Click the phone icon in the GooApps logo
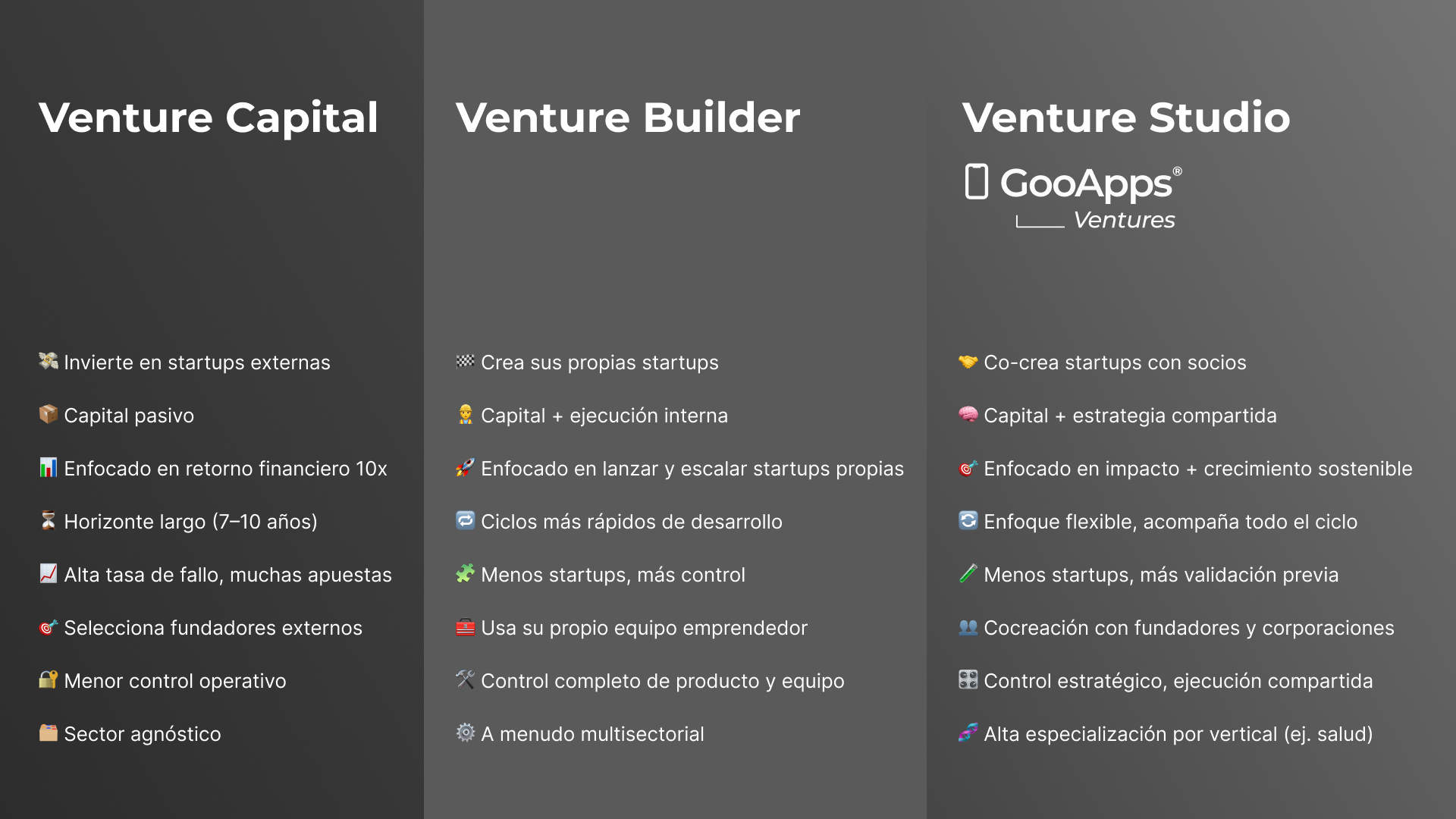 coord(976,182)
